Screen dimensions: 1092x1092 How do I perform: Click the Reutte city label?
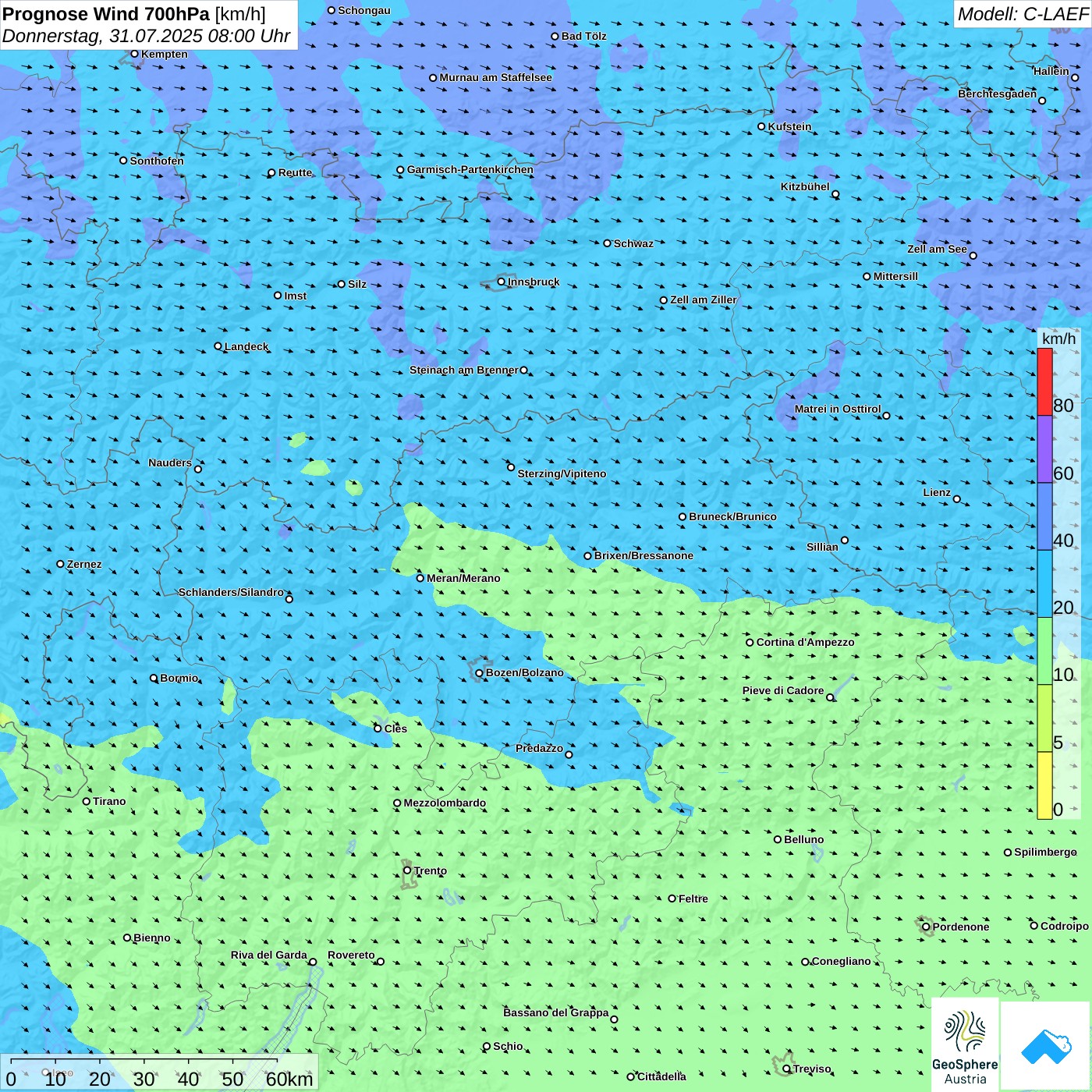point(296,172)
